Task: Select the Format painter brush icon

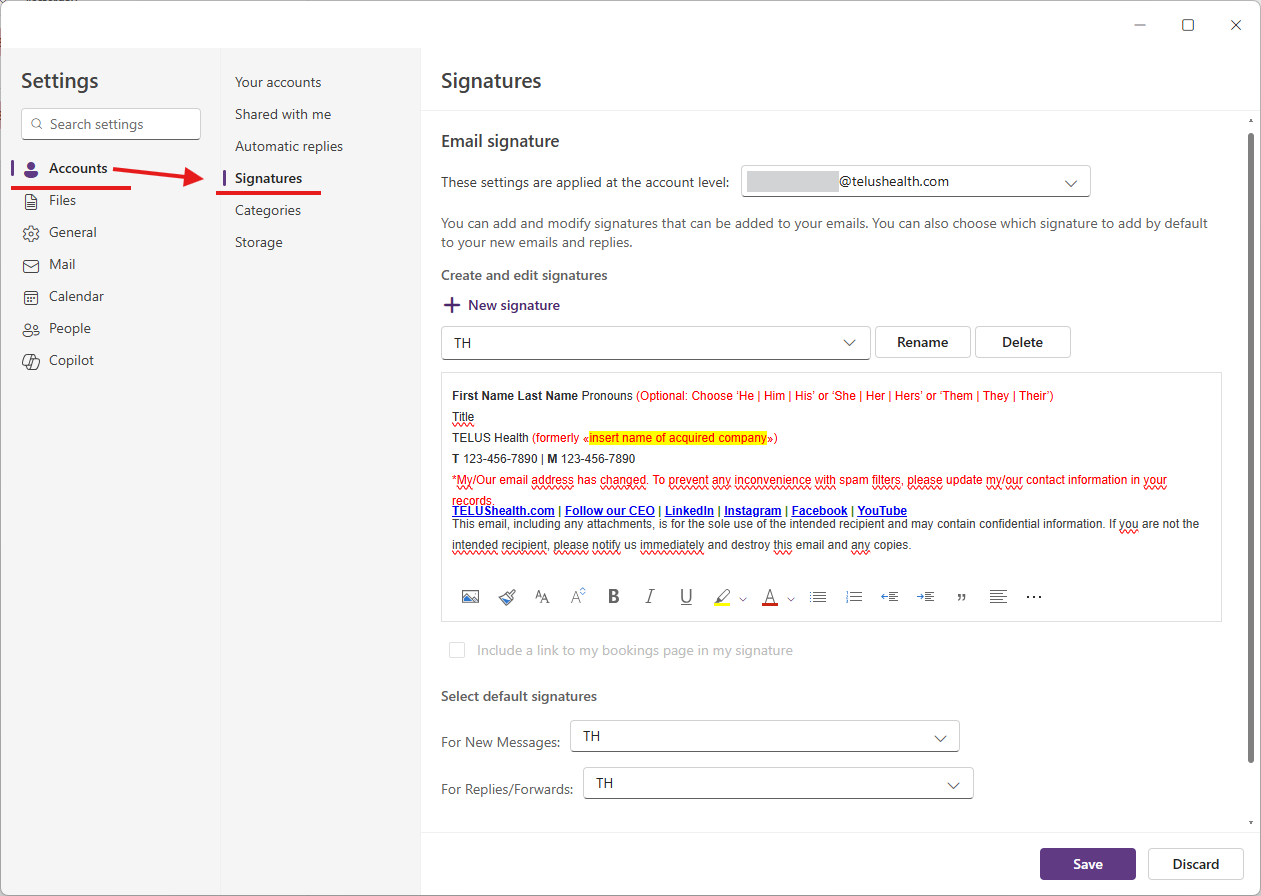Action: coord(507,597)
